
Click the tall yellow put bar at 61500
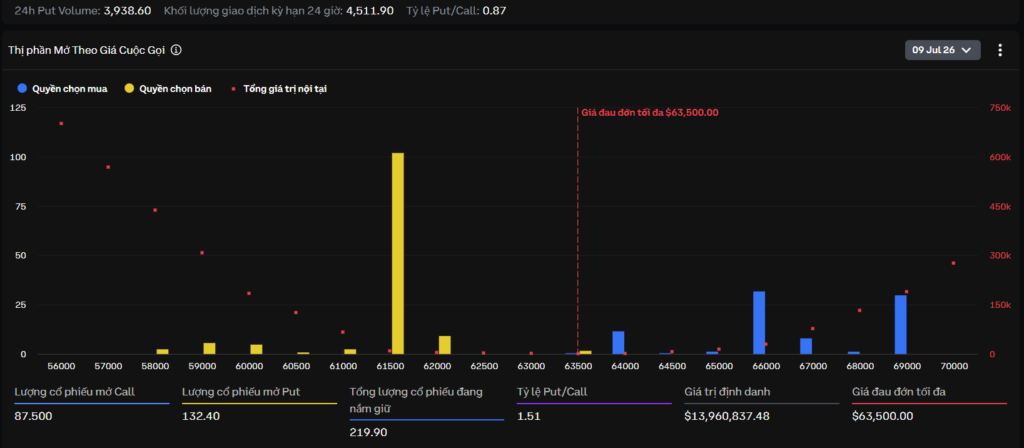398,253
